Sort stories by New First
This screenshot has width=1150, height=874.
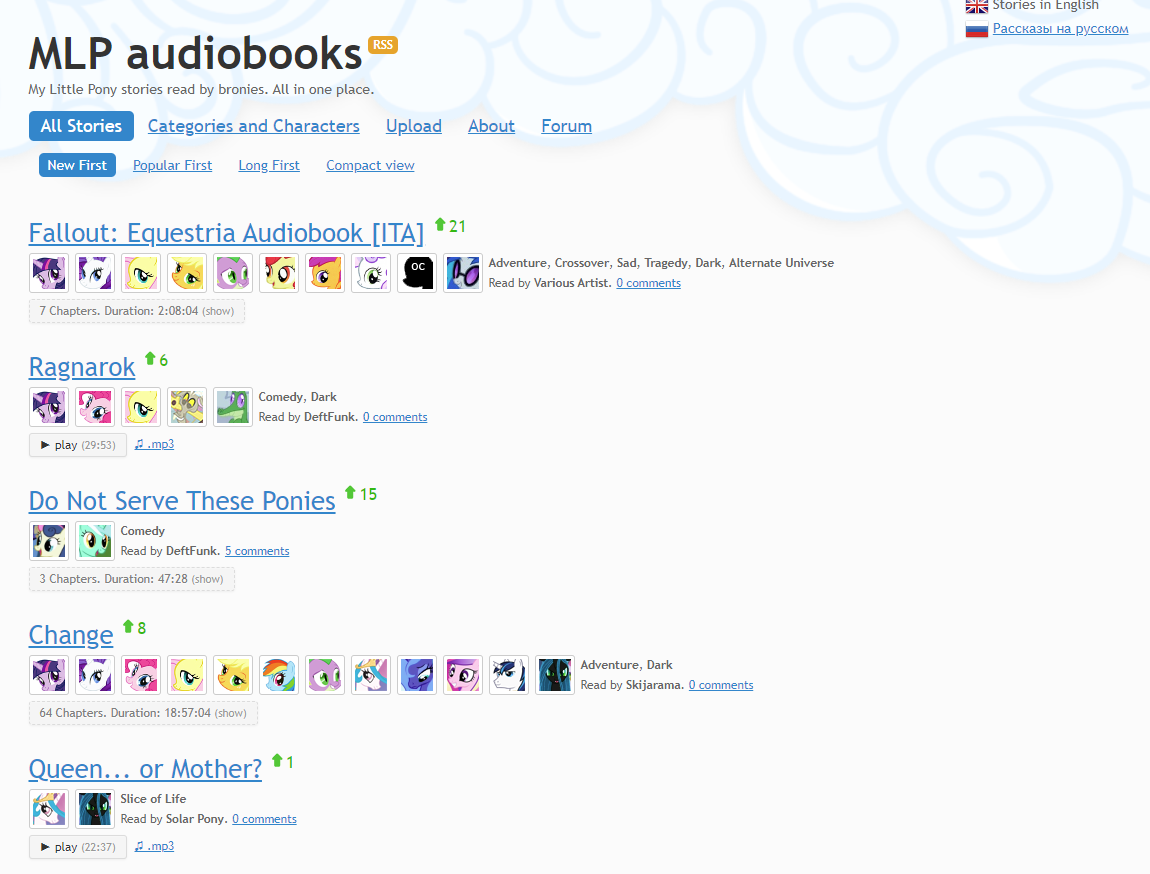tap(77, 165)
